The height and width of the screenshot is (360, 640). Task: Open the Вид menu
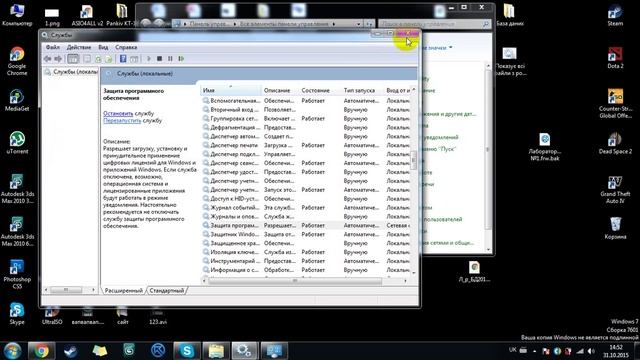(103, 47)
